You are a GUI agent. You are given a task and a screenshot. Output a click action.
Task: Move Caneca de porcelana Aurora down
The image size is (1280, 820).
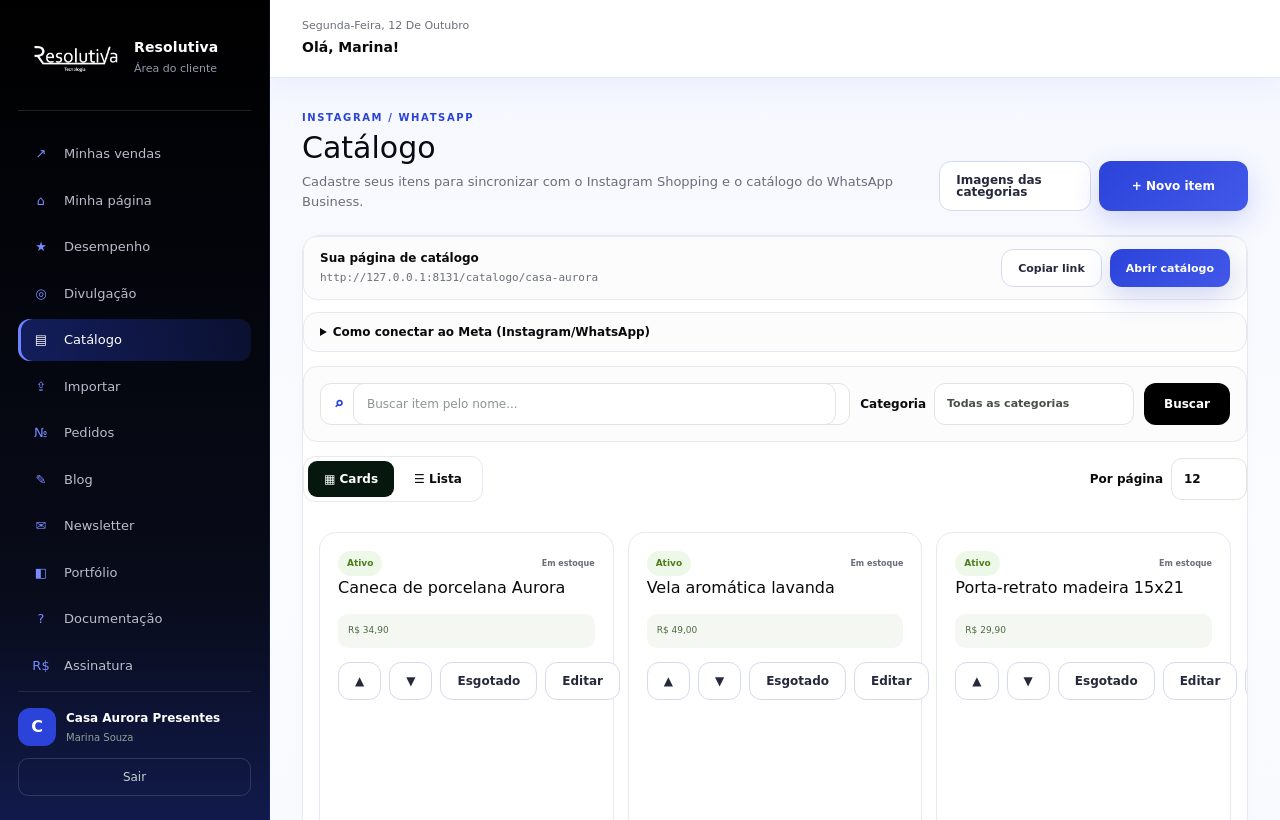[x=410, y=681]
